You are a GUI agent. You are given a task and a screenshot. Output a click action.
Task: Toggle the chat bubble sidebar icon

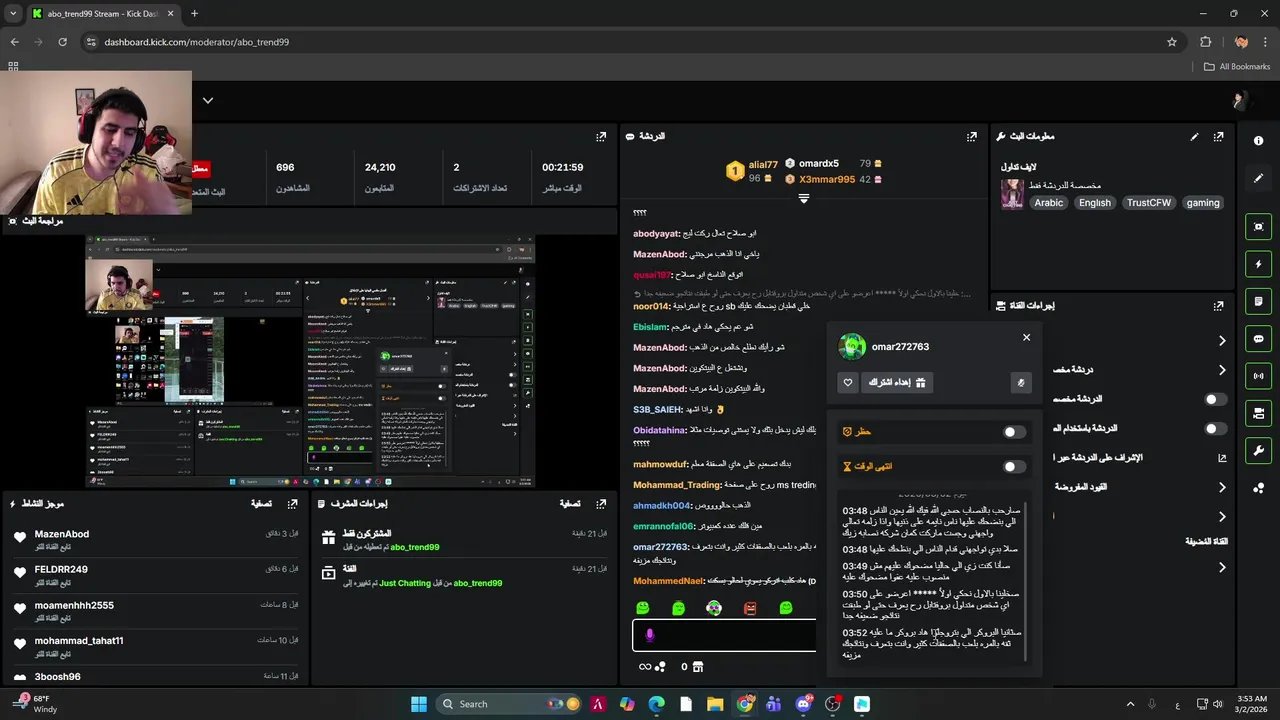(x=1258, y=339)
